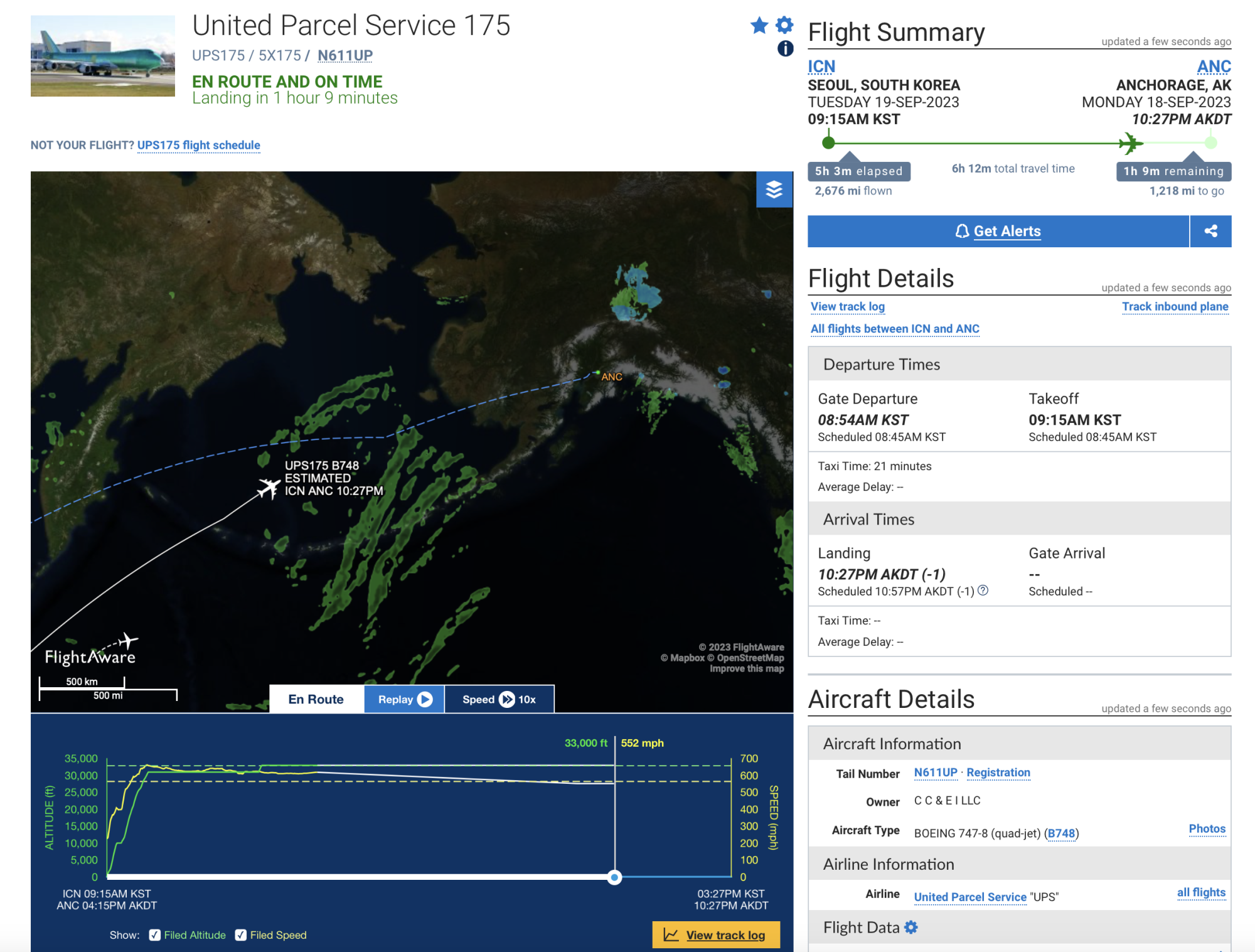This screenshot has height=952, width=1255.
Task: Open aircraft Registration link
Action: [x=998, y=772]
